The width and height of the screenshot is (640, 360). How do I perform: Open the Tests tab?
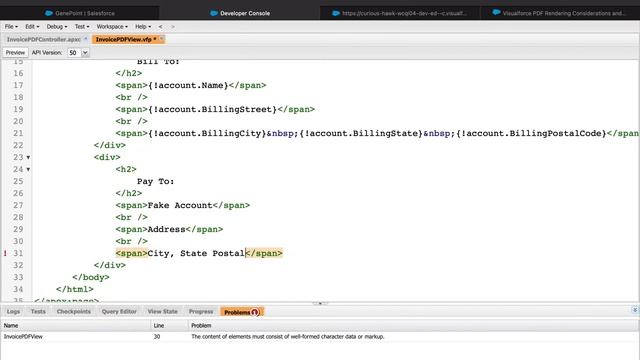pyautogui.click(x=38, y=311)
